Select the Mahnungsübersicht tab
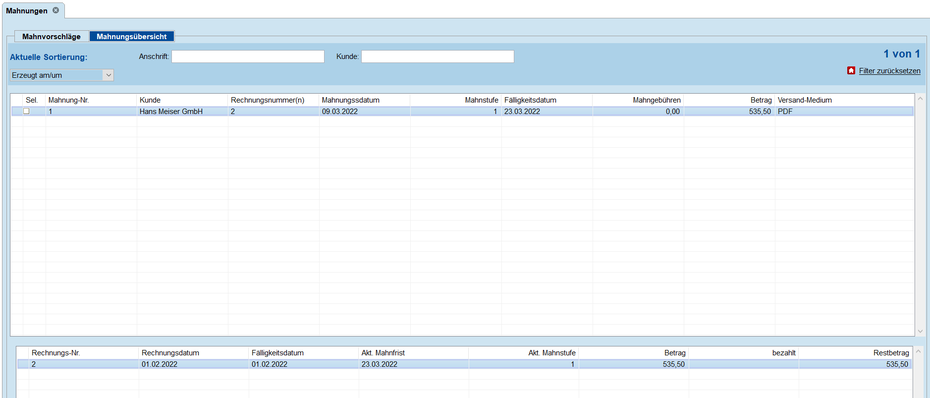Screen dimensions: 930x398 coord(132,37)
